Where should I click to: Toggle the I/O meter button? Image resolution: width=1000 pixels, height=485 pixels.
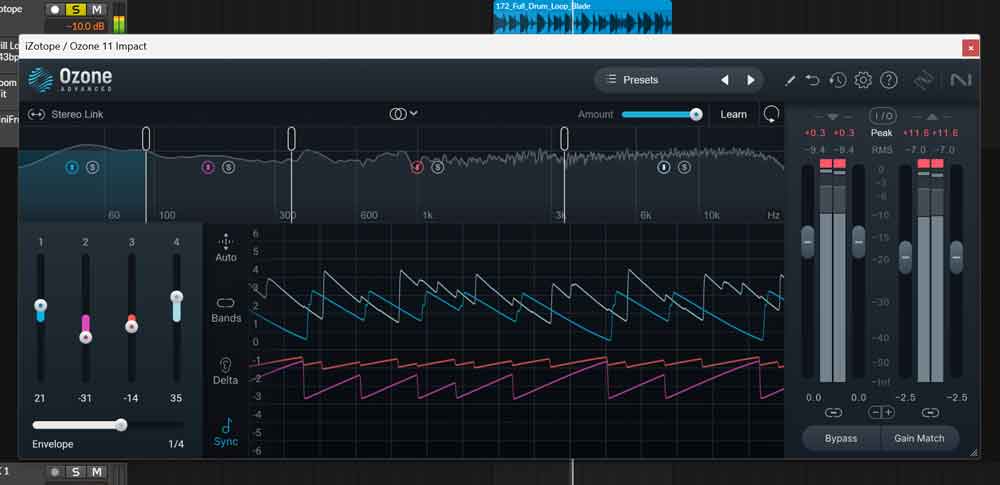[x=882, y=115]
